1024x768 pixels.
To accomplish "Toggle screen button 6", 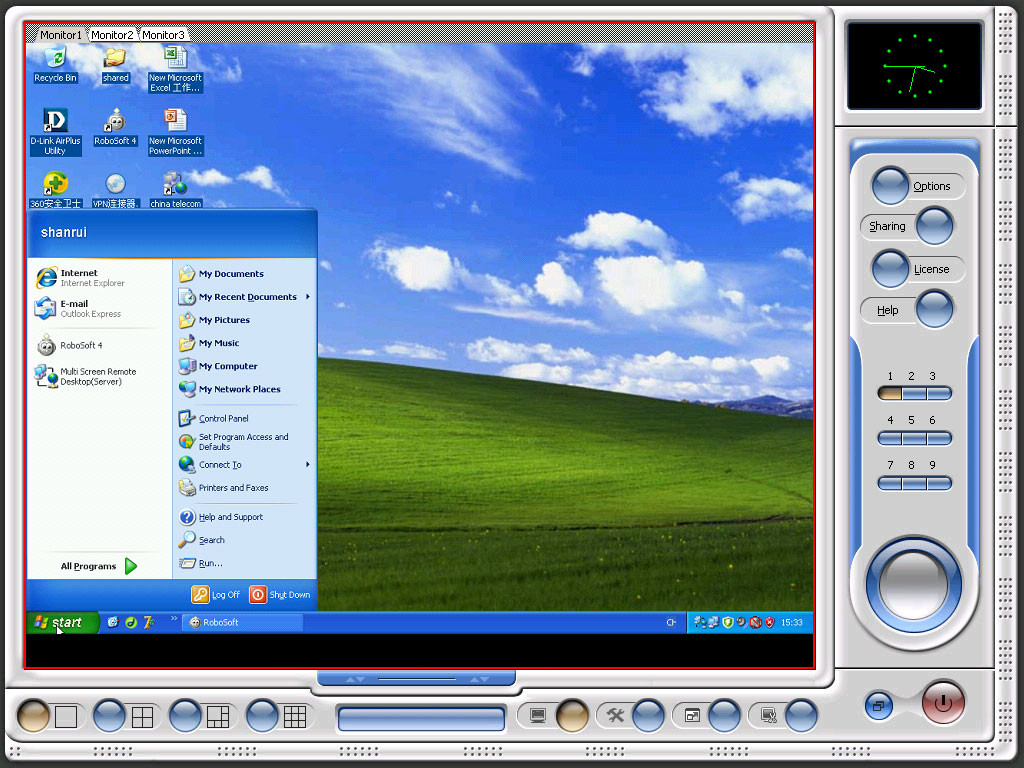I will (939, 438).
